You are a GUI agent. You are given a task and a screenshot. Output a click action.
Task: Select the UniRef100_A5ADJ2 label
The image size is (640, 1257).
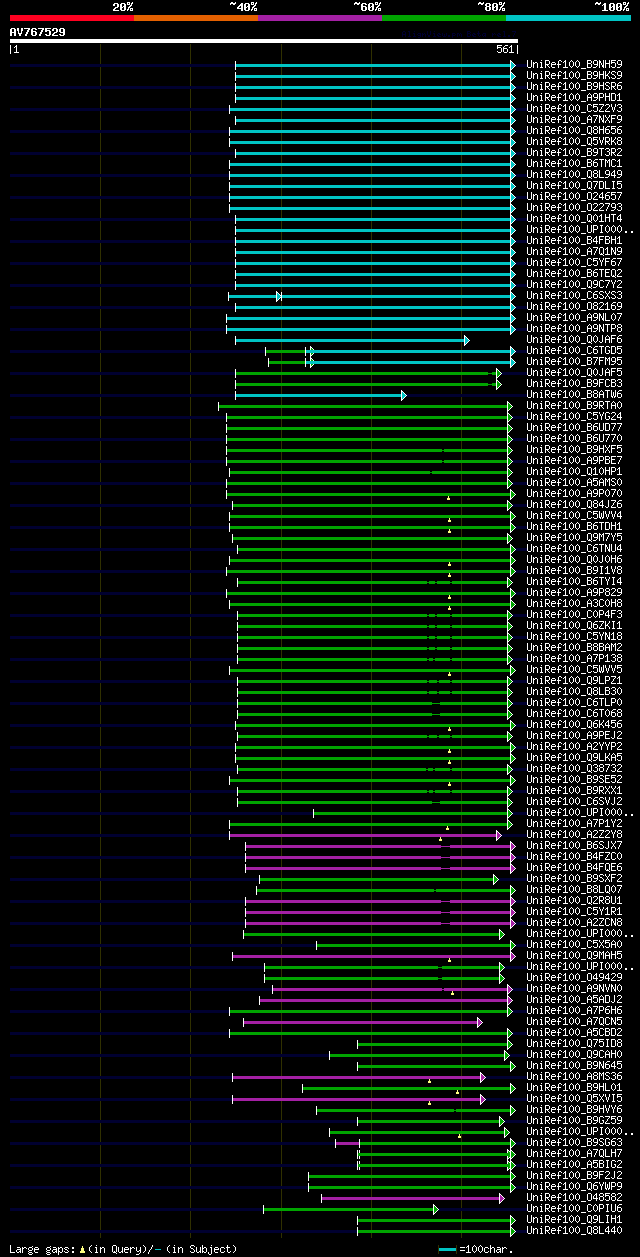coord(574,999)
